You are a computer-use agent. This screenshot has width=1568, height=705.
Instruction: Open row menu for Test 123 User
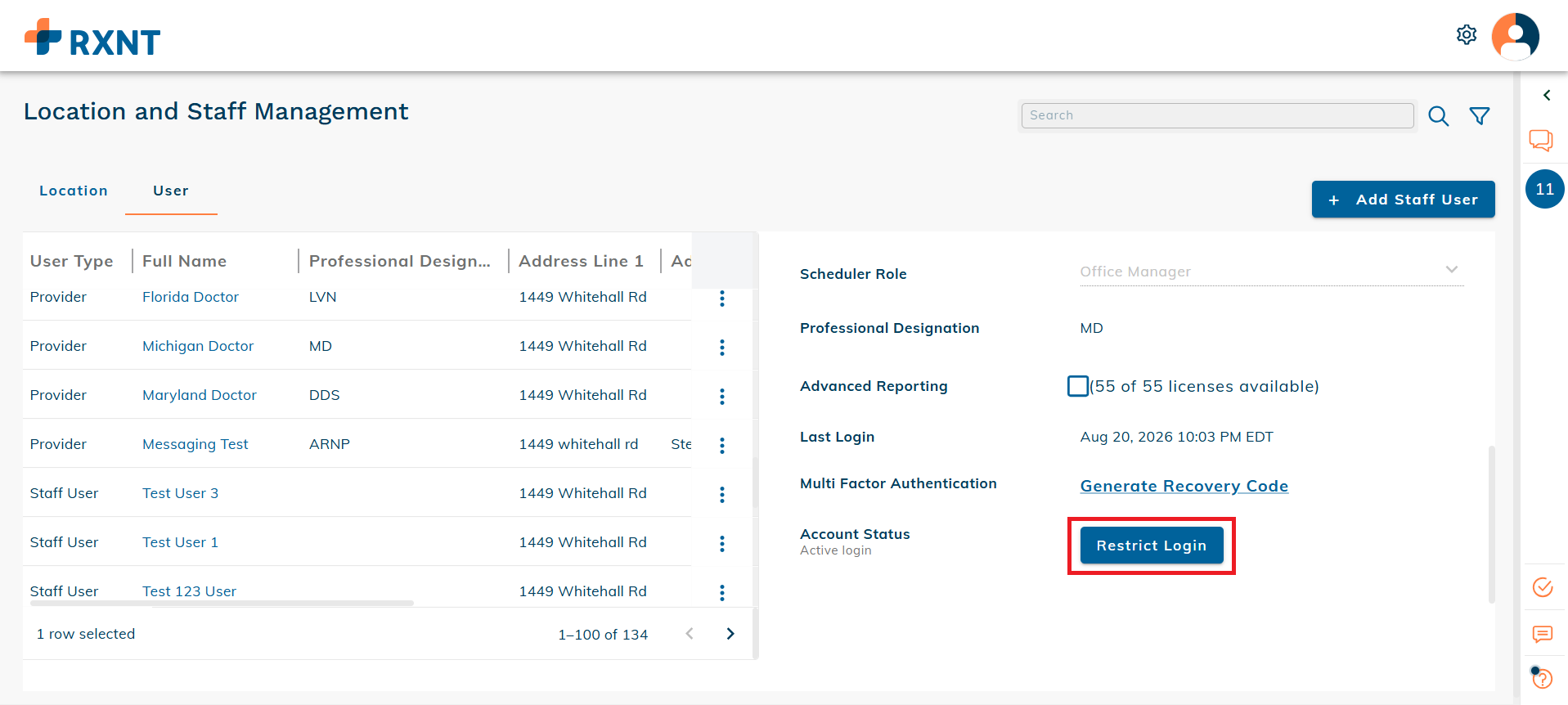(x=722, y=593)
